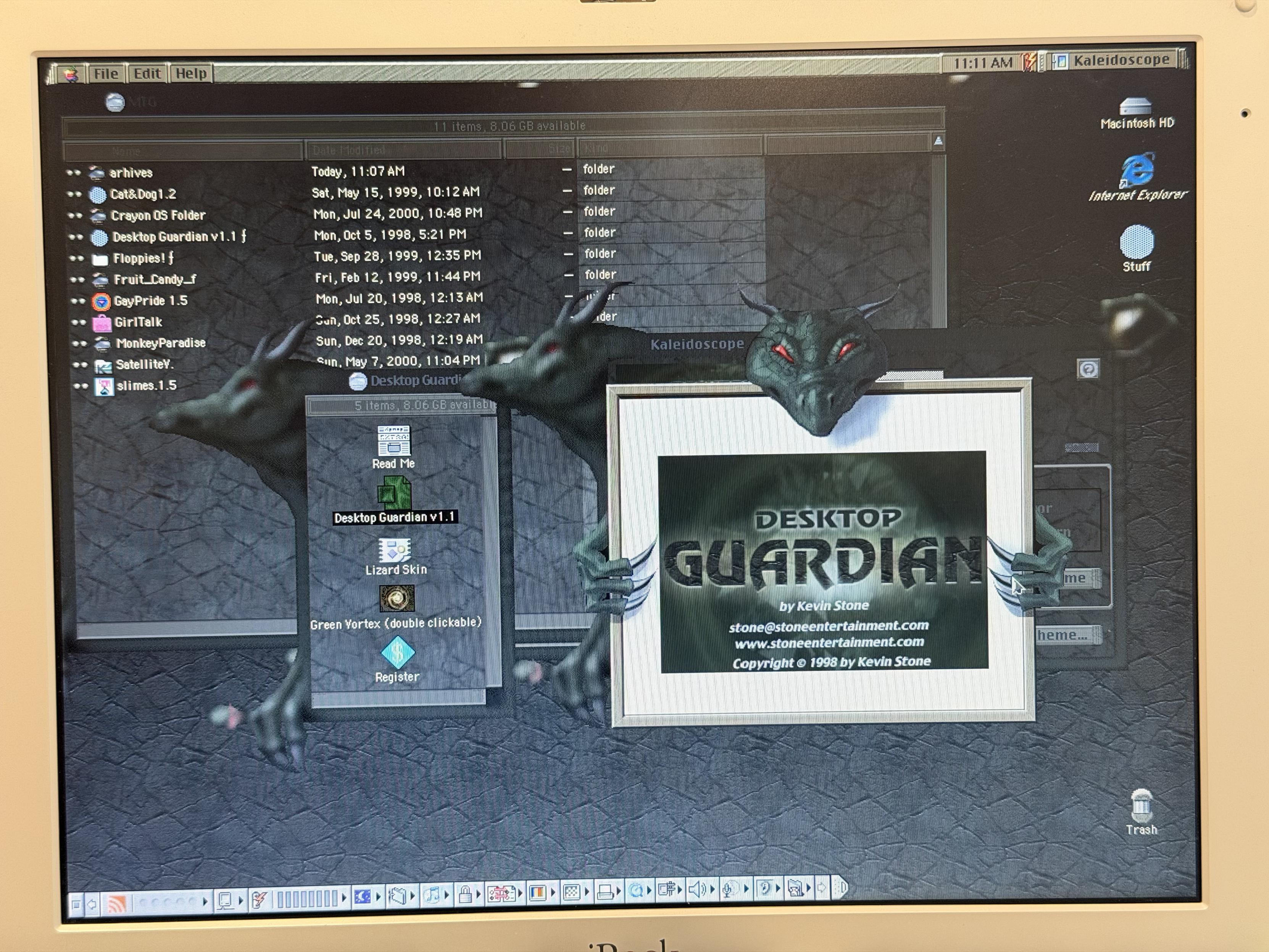Expand the arhives folder disclosure triangle
Viewport: 1269px width, 952px height.
pyautogui.click(x=73, y=173)
